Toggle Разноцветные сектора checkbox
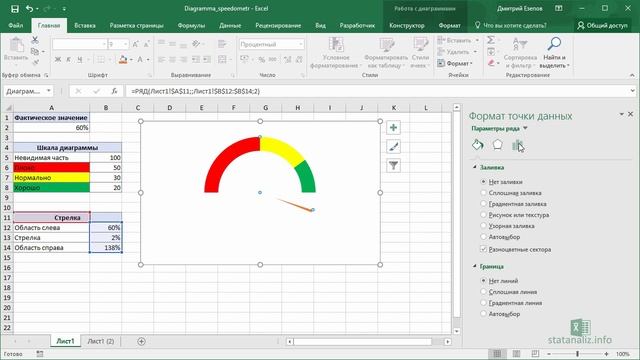This screenshot has width=640, height=360. pos(483,249)
